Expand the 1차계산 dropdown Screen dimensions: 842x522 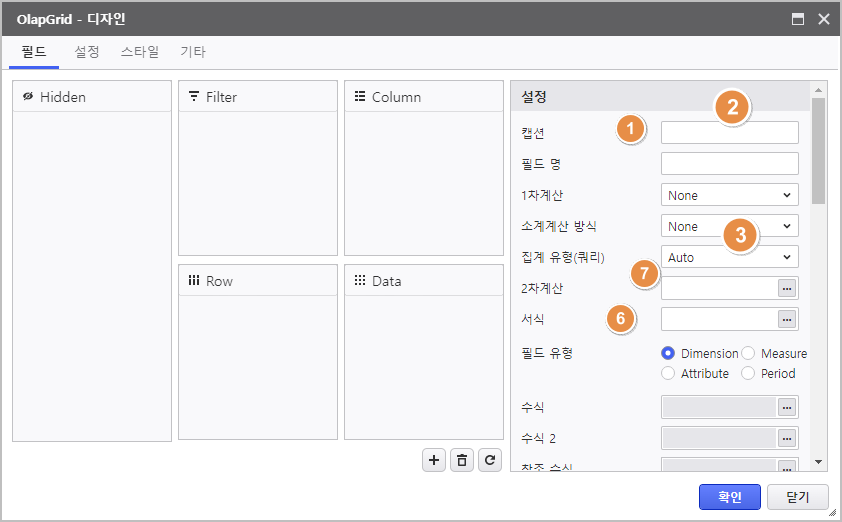pos(729,195)
